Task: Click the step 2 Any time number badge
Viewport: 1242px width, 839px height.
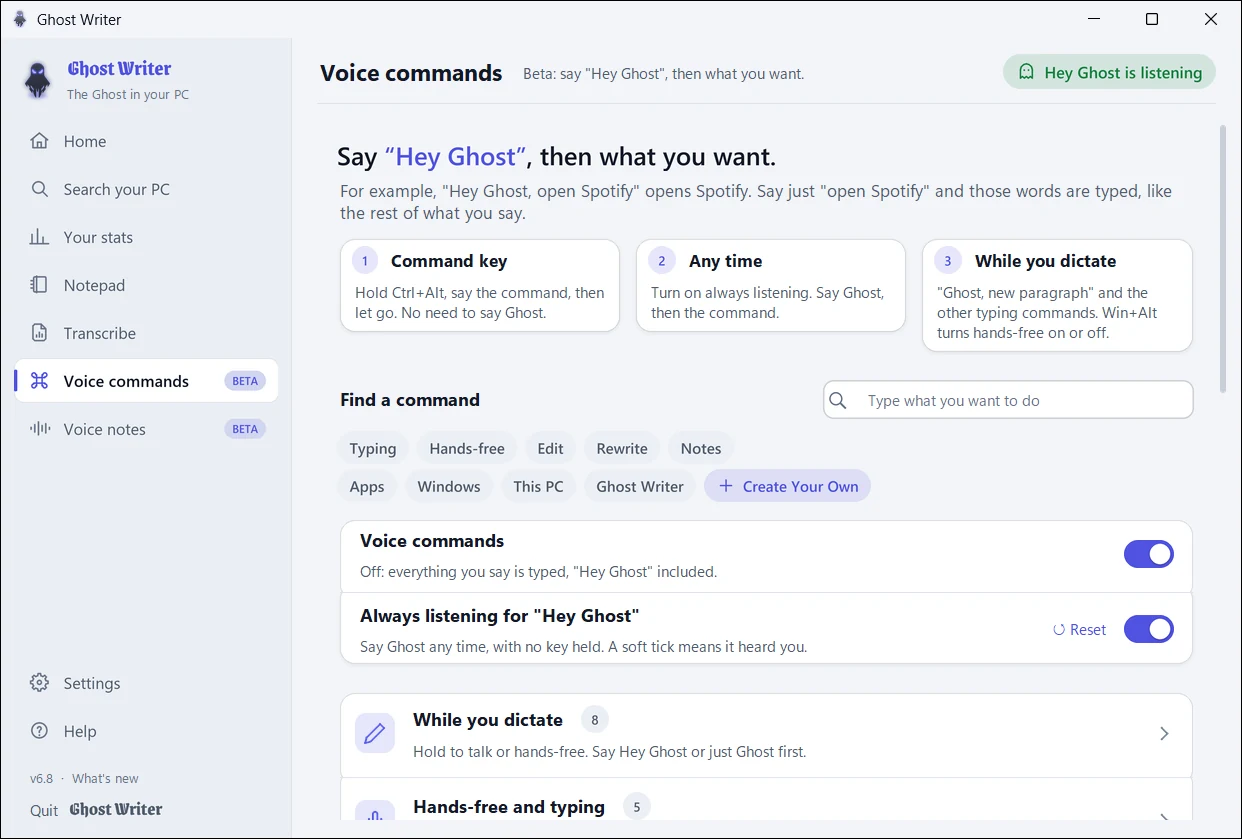Action: 661,261
